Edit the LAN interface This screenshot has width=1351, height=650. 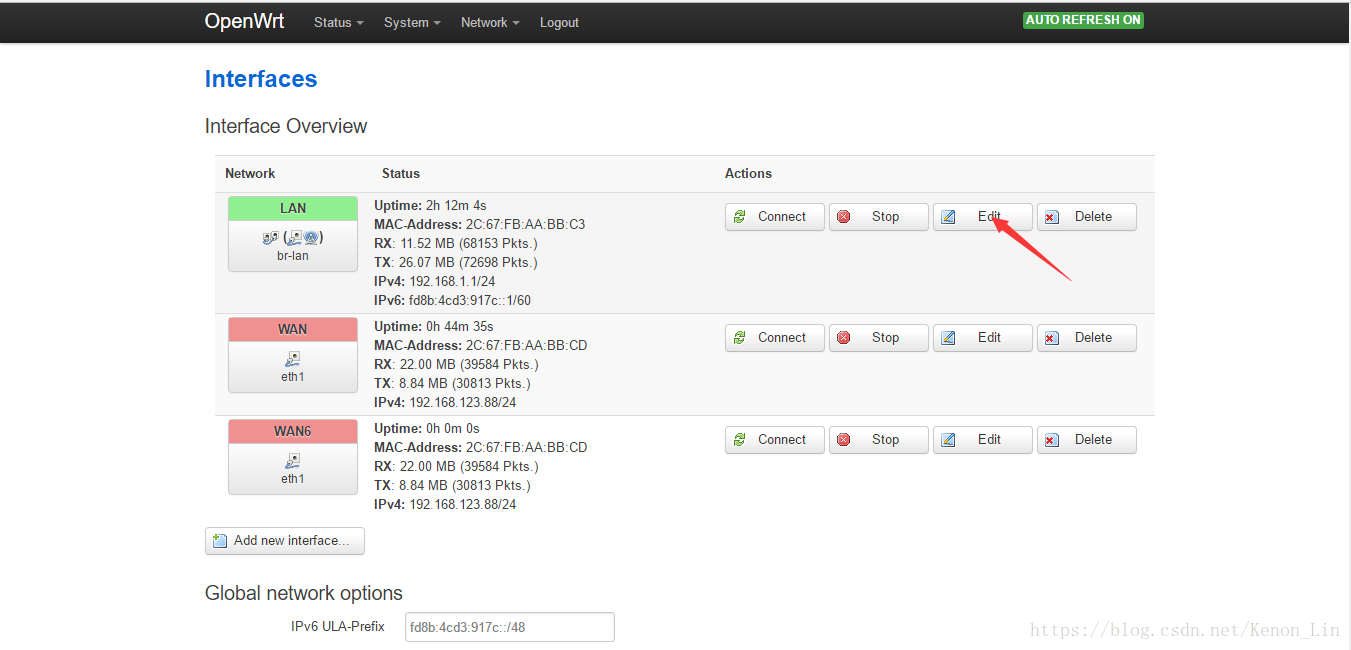click(x=983, y=217)
